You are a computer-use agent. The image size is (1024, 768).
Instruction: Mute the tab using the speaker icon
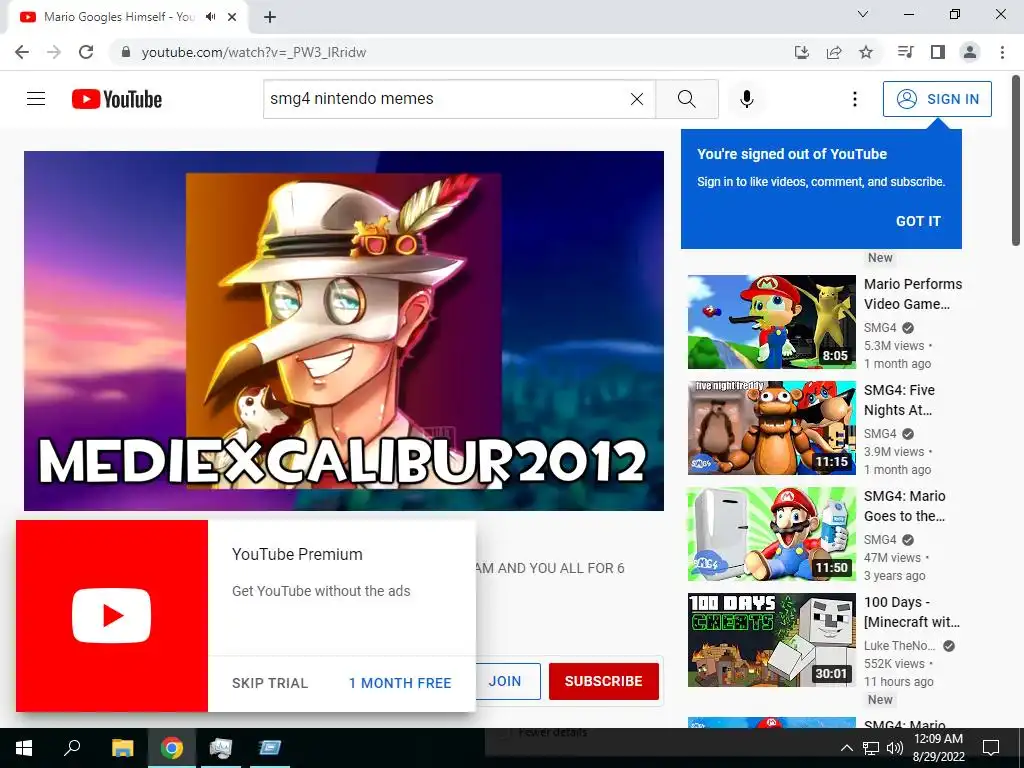[210, 17]
